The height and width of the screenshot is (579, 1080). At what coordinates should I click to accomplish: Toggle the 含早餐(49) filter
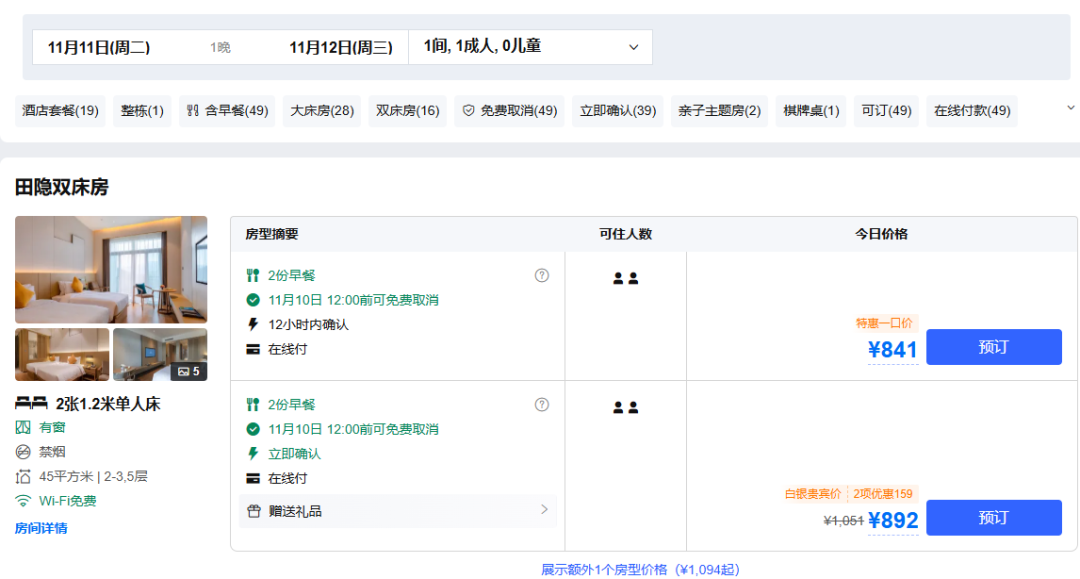coord(227,111)
